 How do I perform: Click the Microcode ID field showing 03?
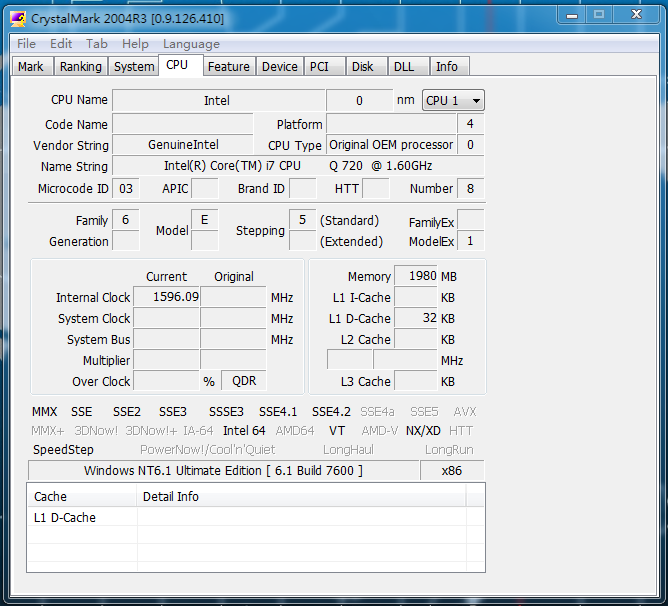[x=126, y=188]
